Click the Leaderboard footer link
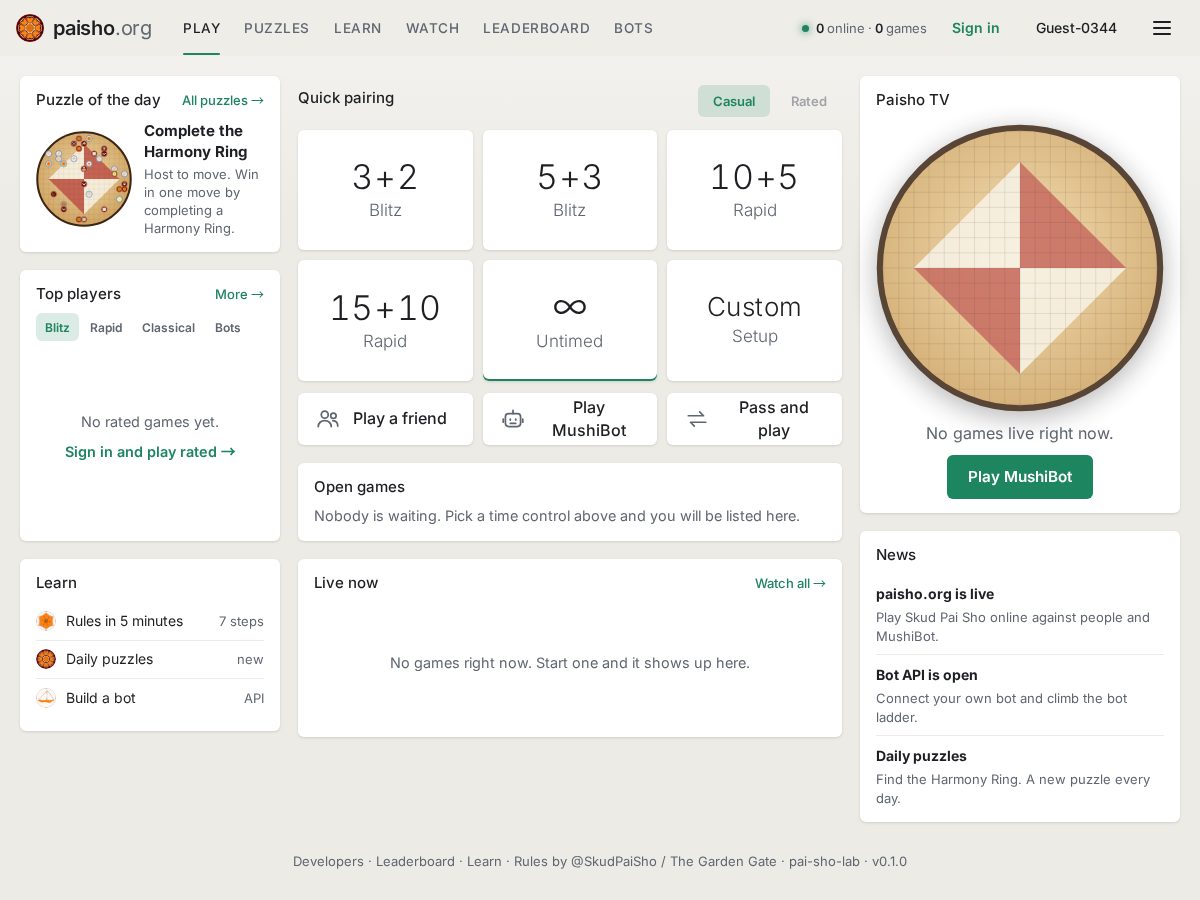 pyautogui.click(x=415, y=861)
